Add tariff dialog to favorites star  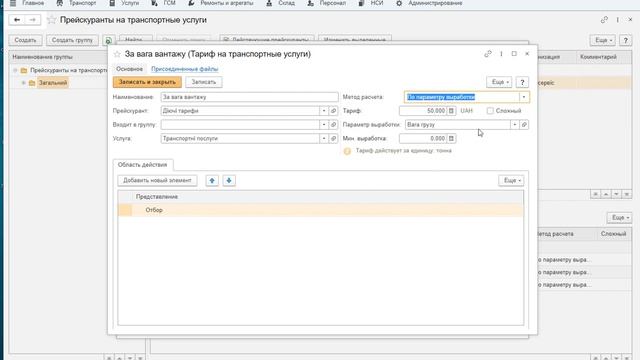click(117, 54)
